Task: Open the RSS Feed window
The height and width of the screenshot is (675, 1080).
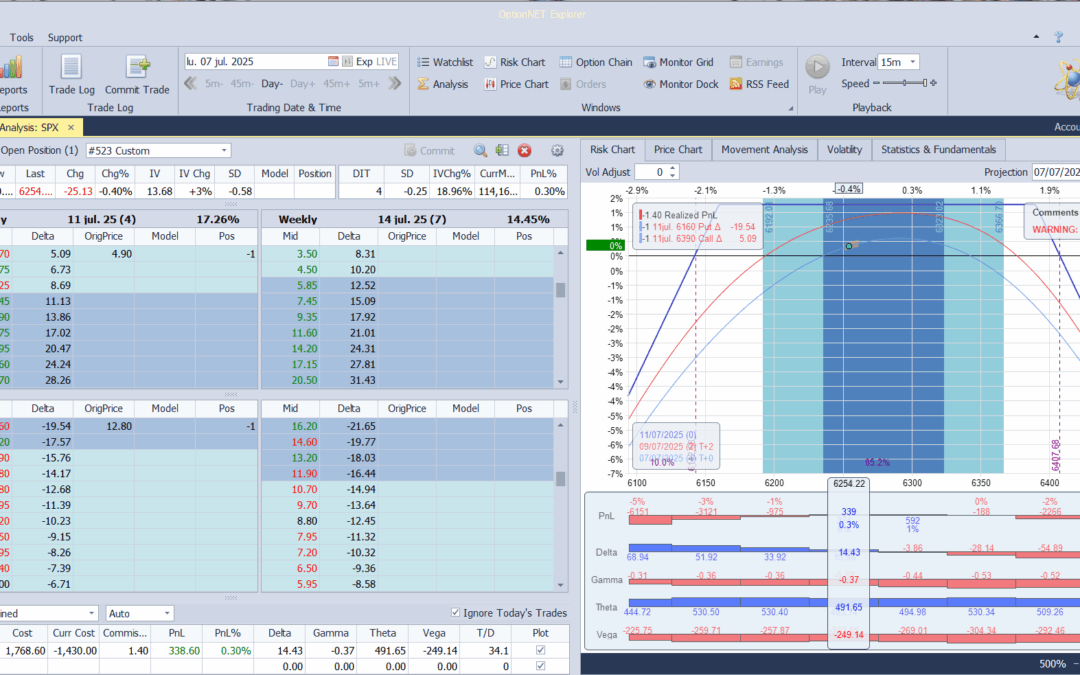Action: click(759, 84)
